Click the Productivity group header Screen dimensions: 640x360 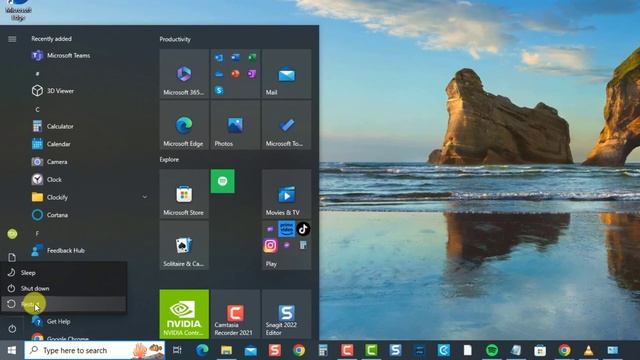pyautogui.click(x=175, y=39)
